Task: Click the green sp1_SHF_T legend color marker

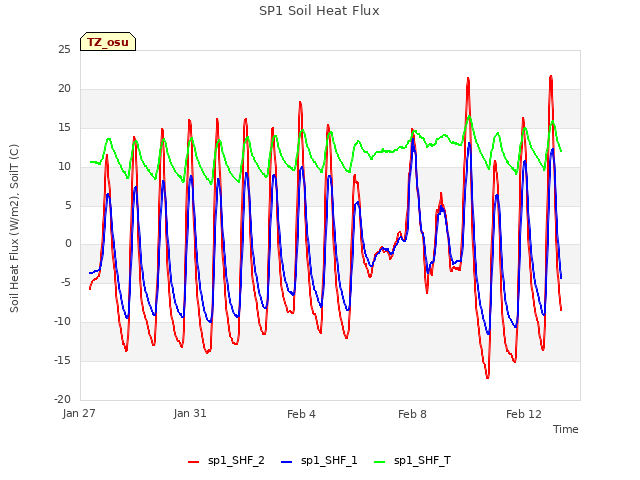Action: pos(380,462)
